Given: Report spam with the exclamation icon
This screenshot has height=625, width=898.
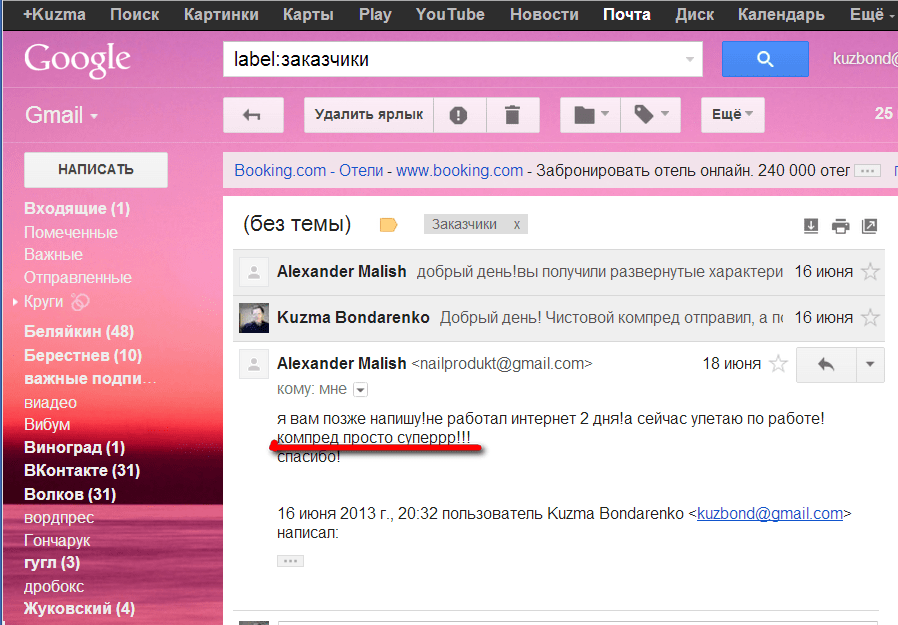Looking at the screenshot, I should coord(458,115).
